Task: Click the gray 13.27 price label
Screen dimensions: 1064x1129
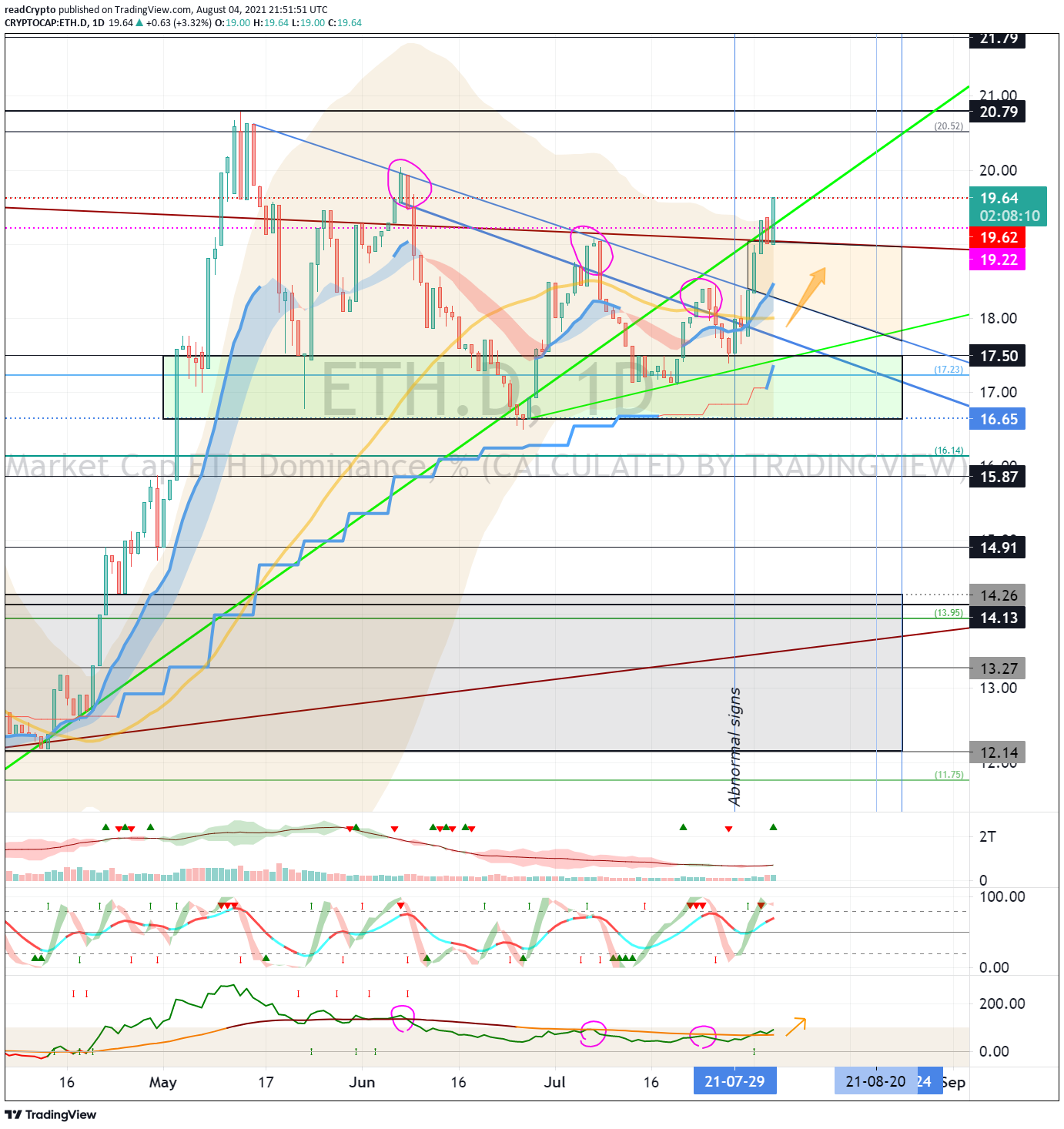Action: click(999, 668)
